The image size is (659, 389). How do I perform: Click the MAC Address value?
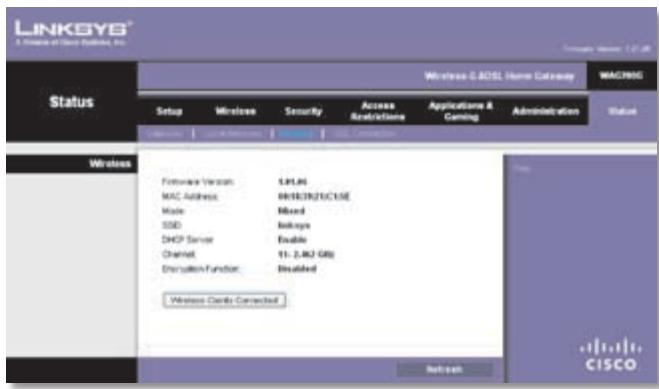pyautogui.click(x=314, y=196)
